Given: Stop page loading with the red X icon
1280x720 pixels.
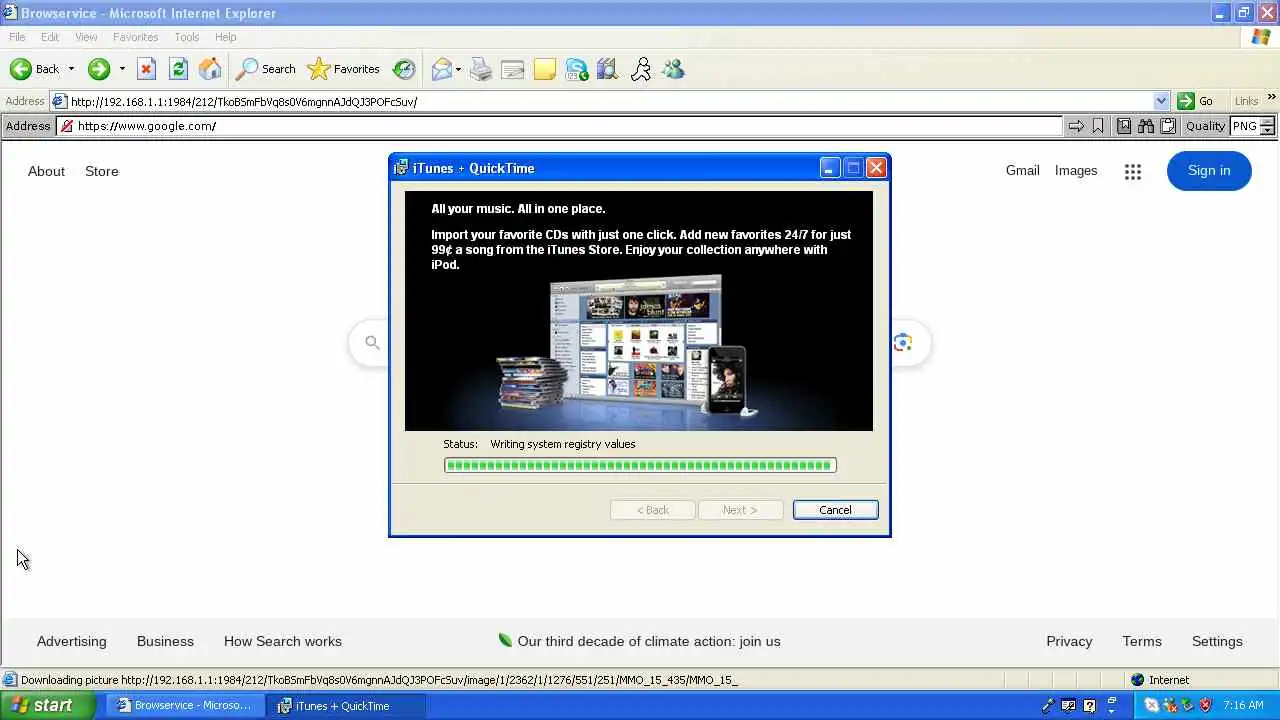Looking at the screenshot, I should click(x=146, y=69).
